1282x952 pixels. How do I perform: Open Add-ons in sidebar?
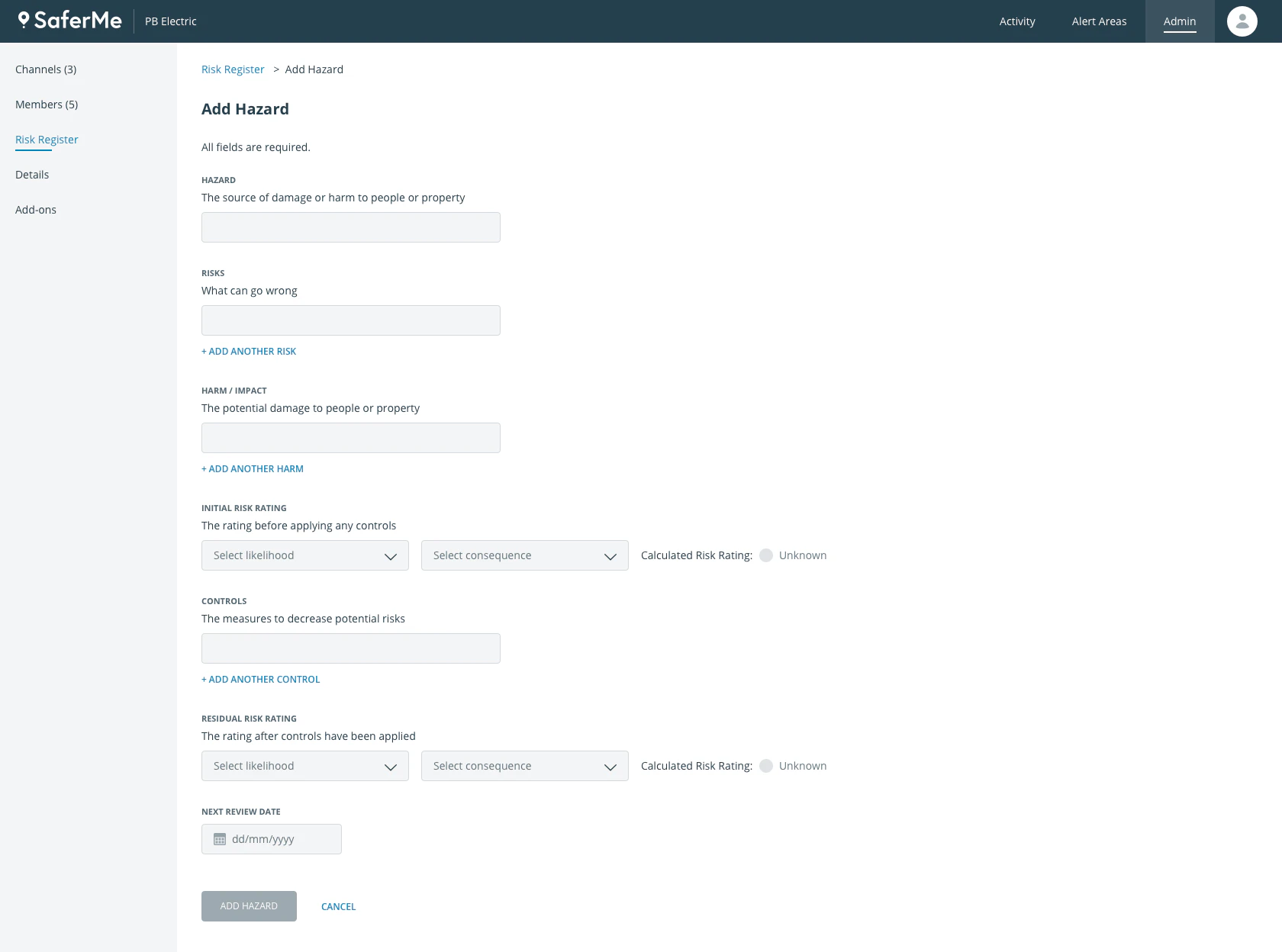[36, 210]
